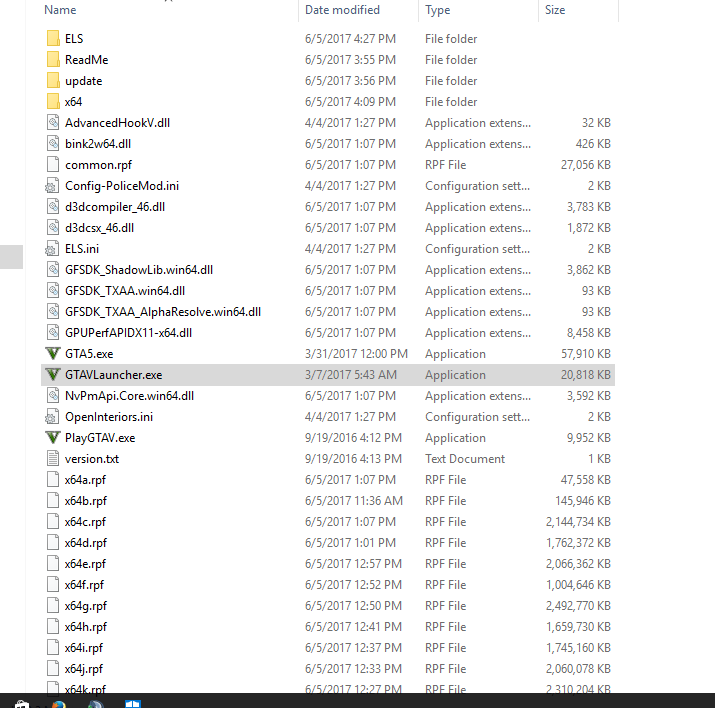Select the GFSDK_ShadowLib.win64.dll file icon
715x708 pixels.
(53, 269)
